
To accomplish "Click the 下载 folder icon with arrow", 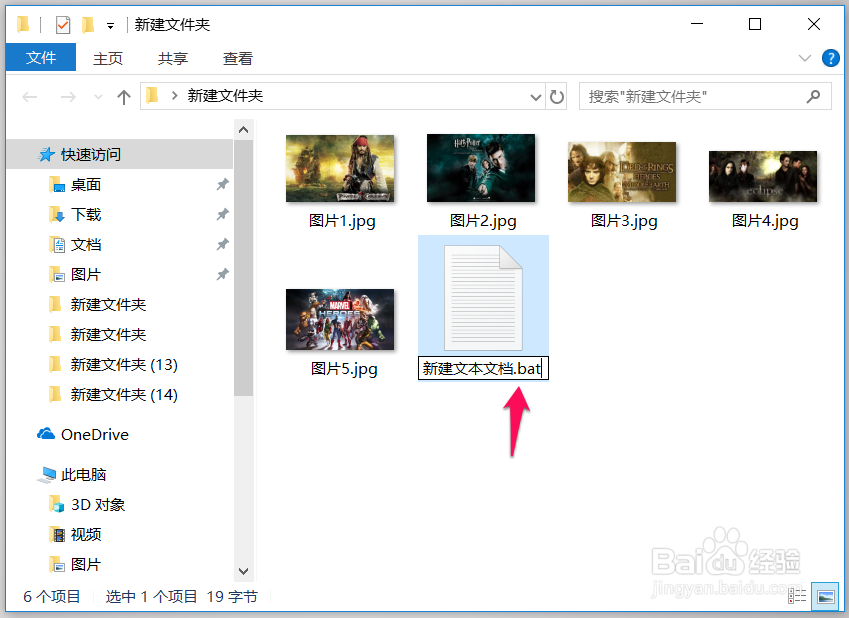I will click(57, 215).
